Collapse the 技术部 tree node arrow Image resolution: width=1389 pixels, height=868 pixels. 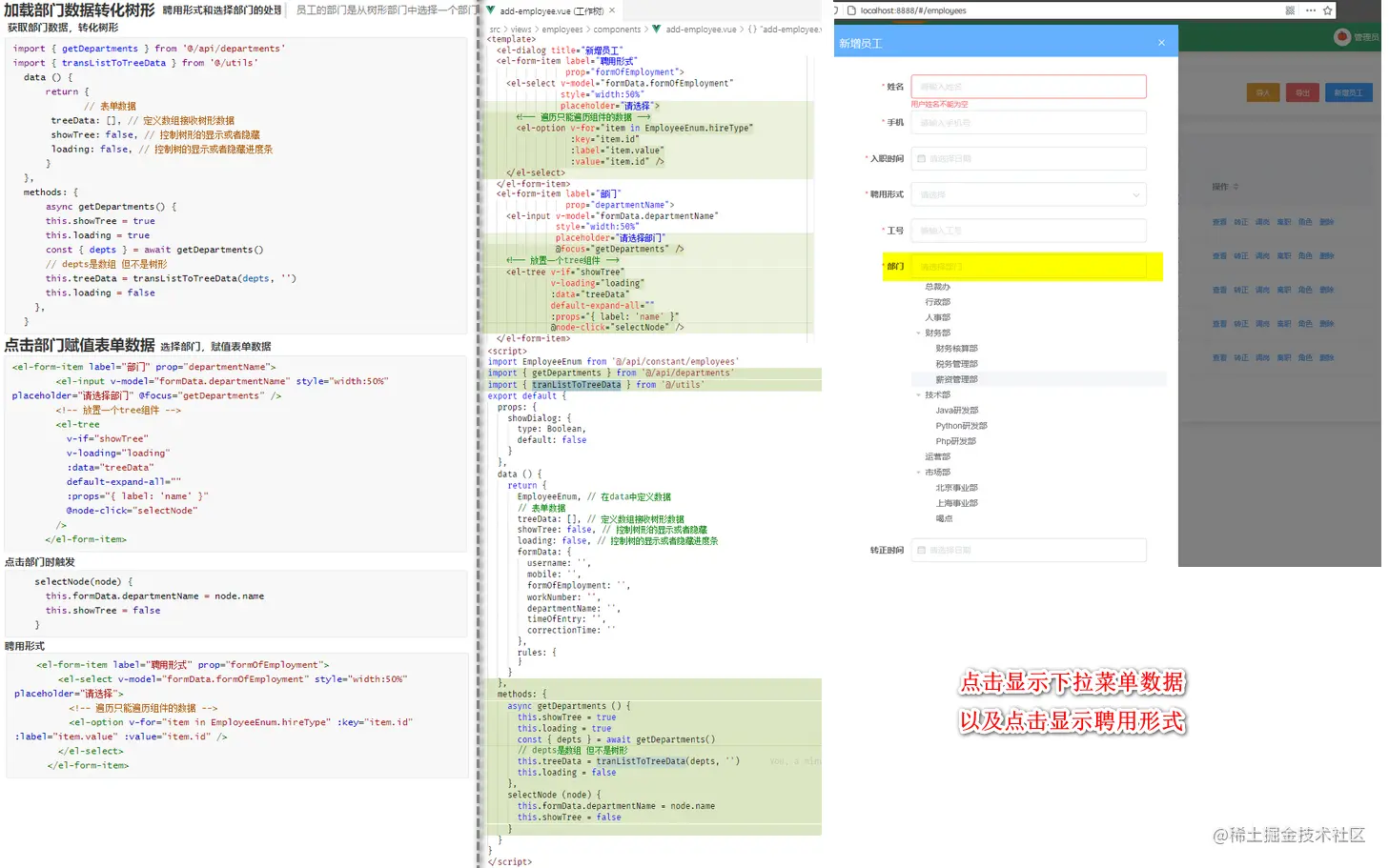[x=919, y=395]
